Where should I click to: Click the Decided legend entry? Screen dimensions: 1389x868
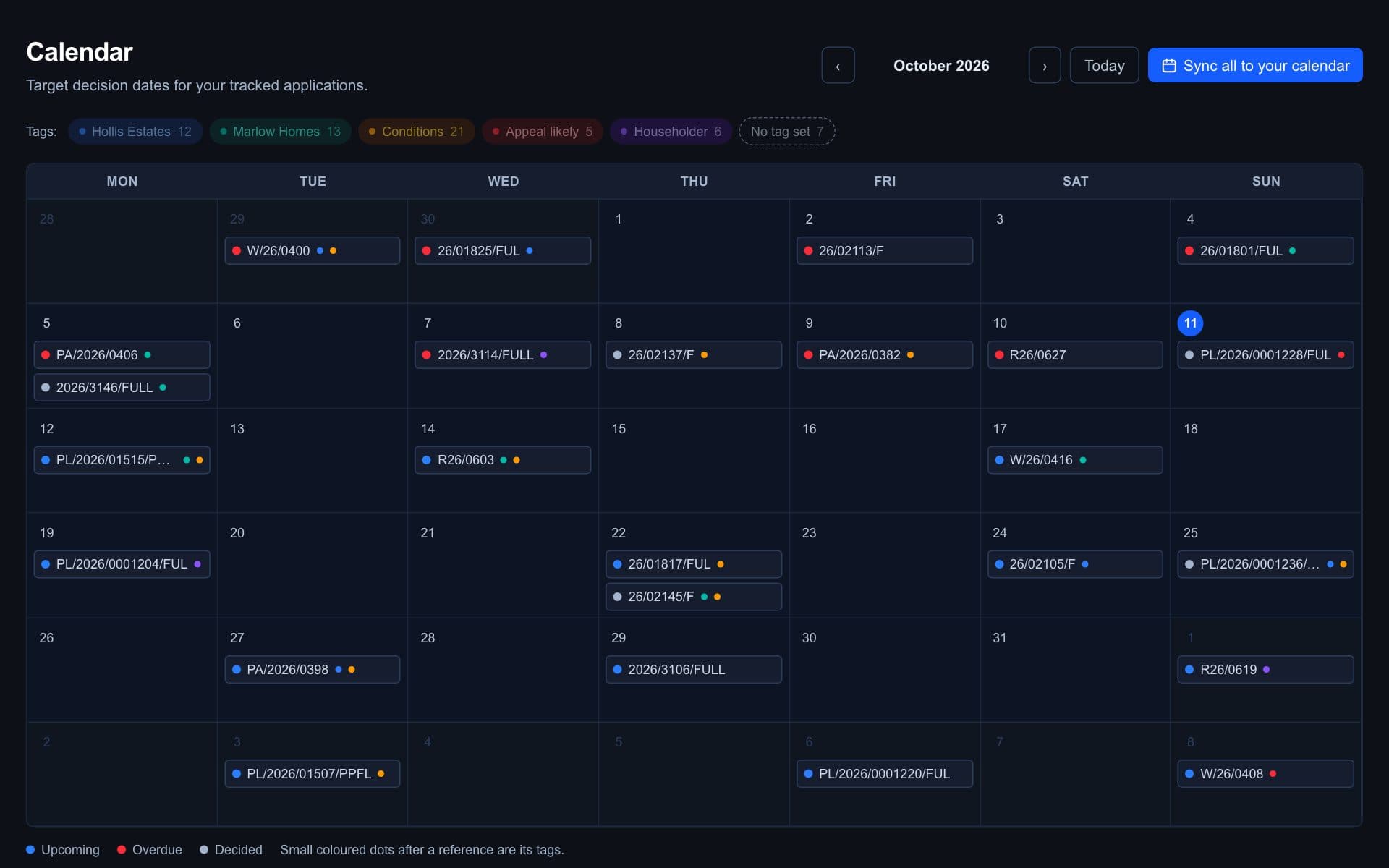pos(231,850)
